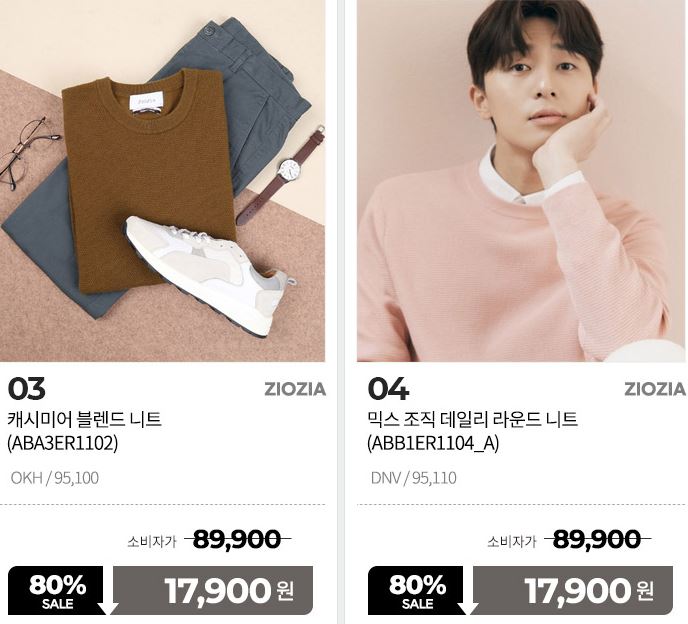Open the pink round knit model photo
The width and height of the screenshot is (688, 624).
click(522, 181)
